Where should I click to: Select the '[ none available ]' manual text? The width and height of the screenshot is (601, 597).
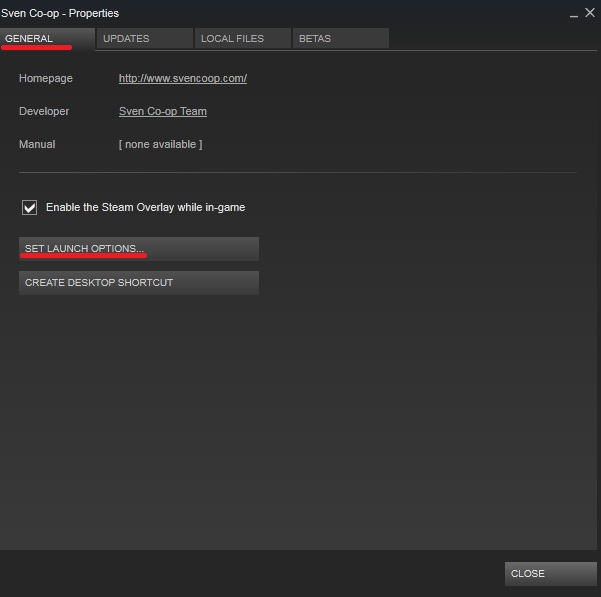[161, 144]
